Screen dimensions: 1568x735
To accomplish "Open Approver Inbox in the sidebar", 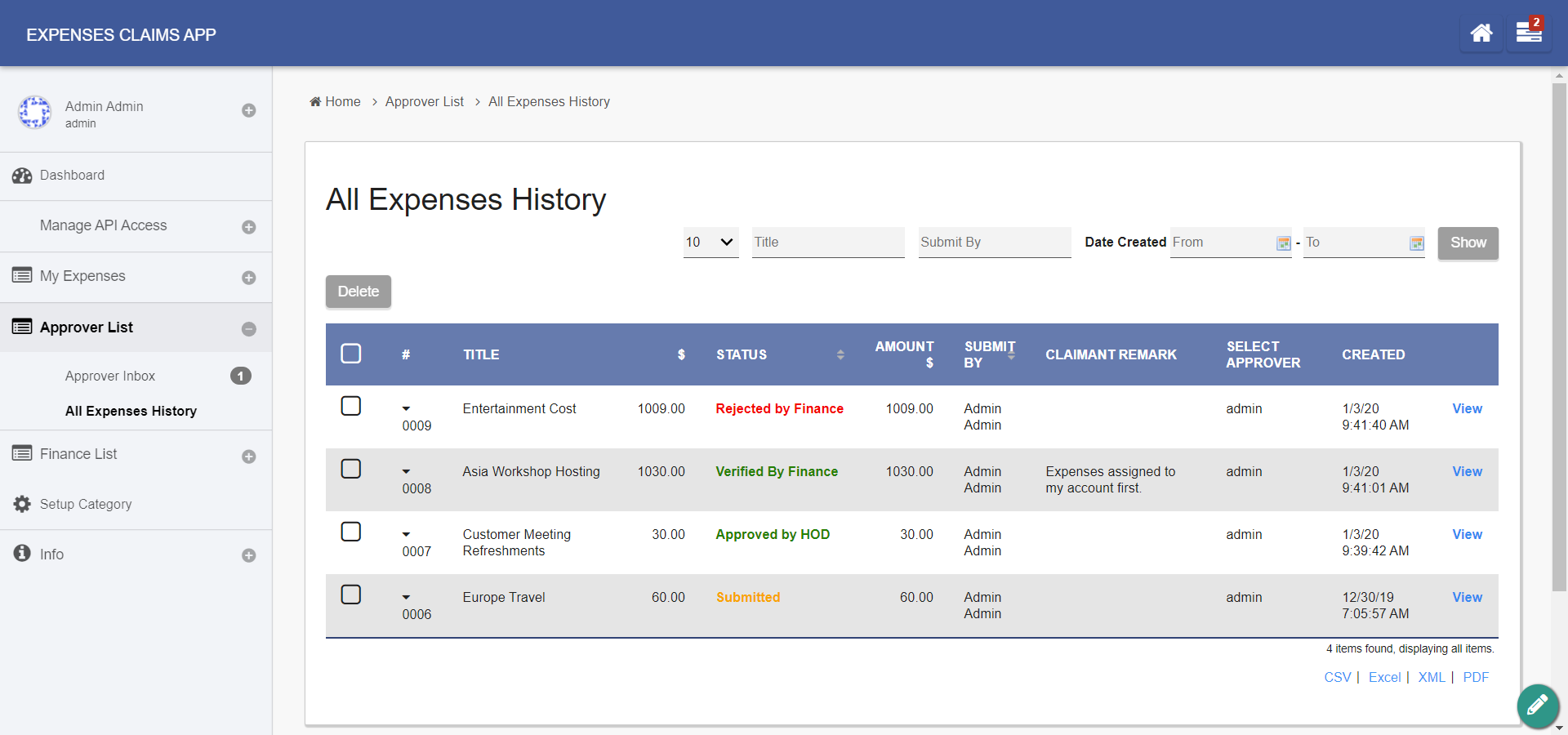I will [110, 376].
